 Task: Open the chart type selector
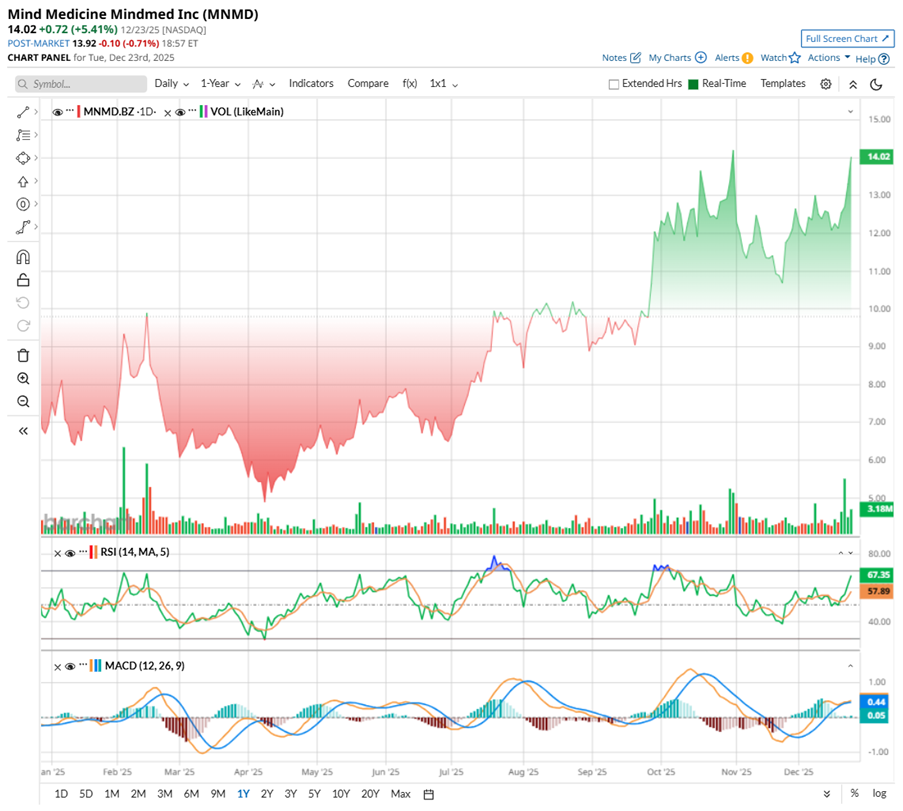tap(264, 84)
